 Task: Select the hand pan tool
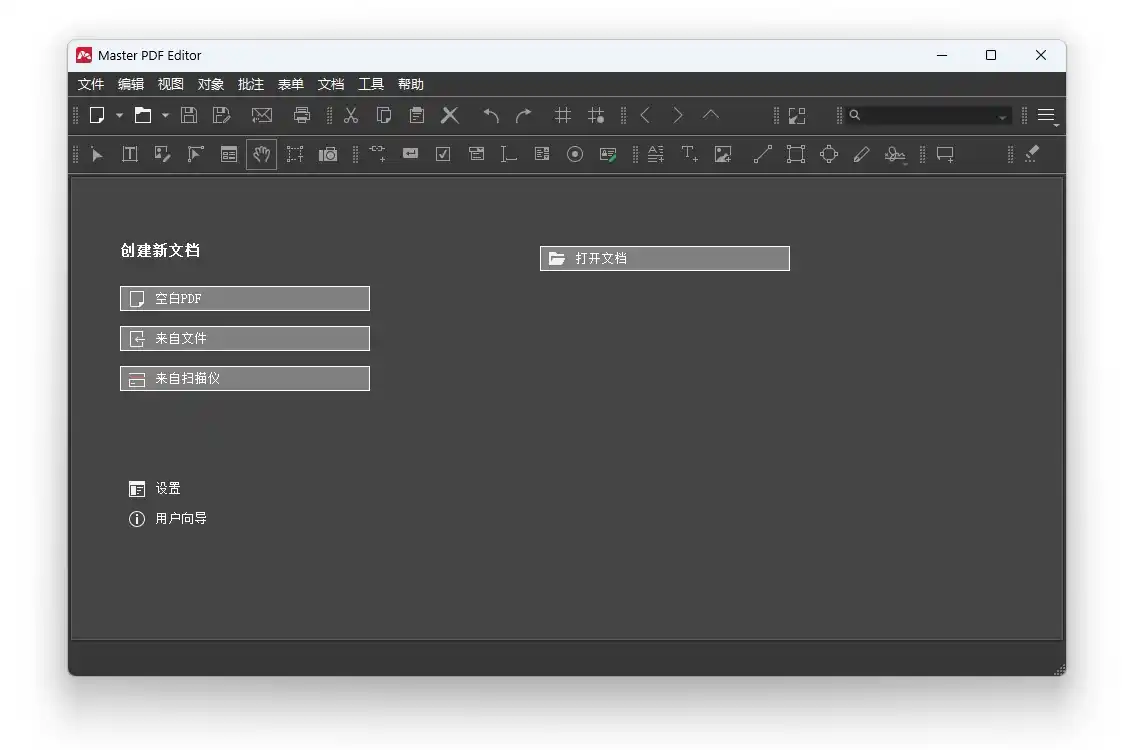click(x=261, y=155)
